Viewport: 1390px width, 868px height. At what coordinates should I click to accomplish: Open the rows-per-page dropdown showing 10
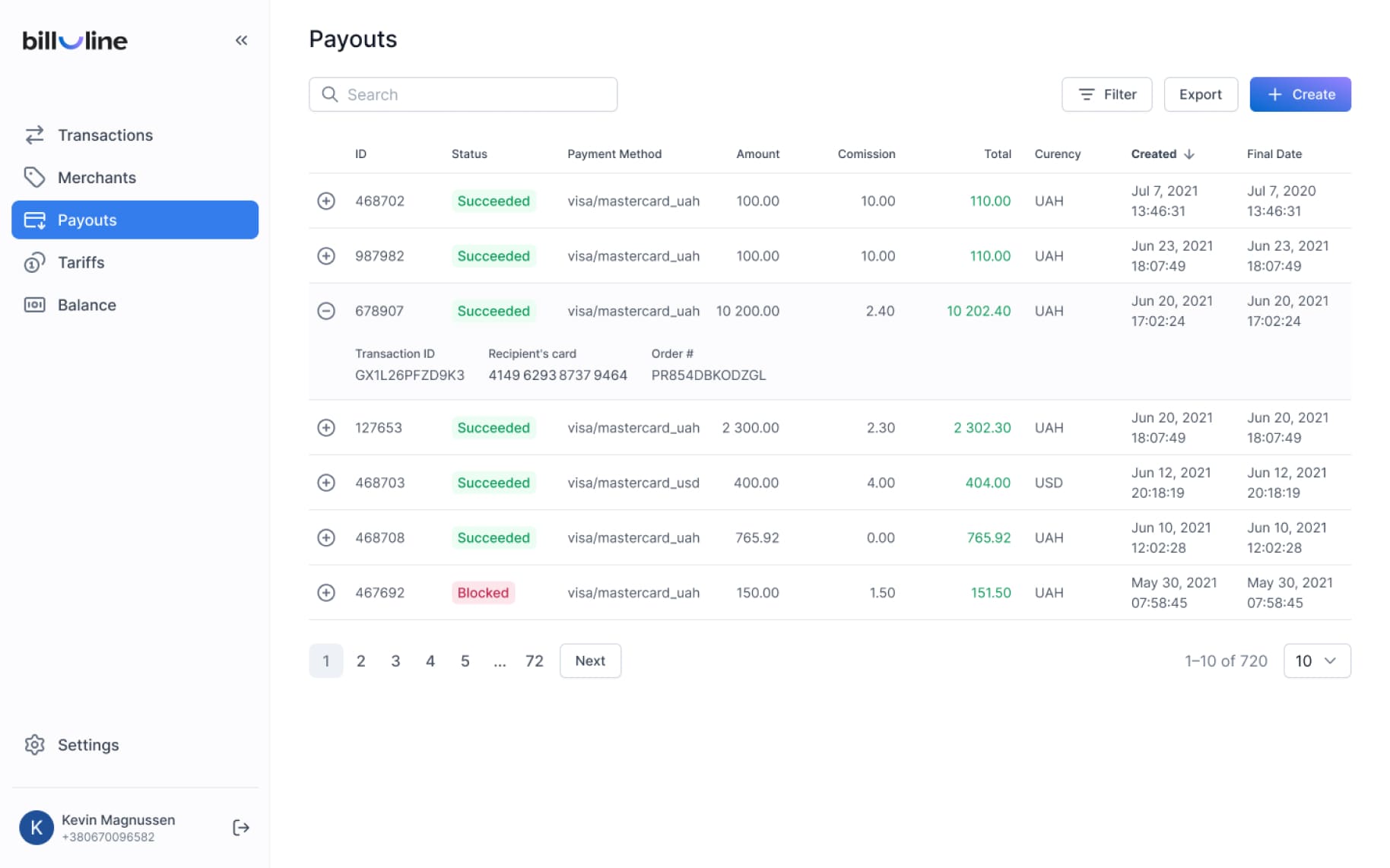click(1316, 661)
